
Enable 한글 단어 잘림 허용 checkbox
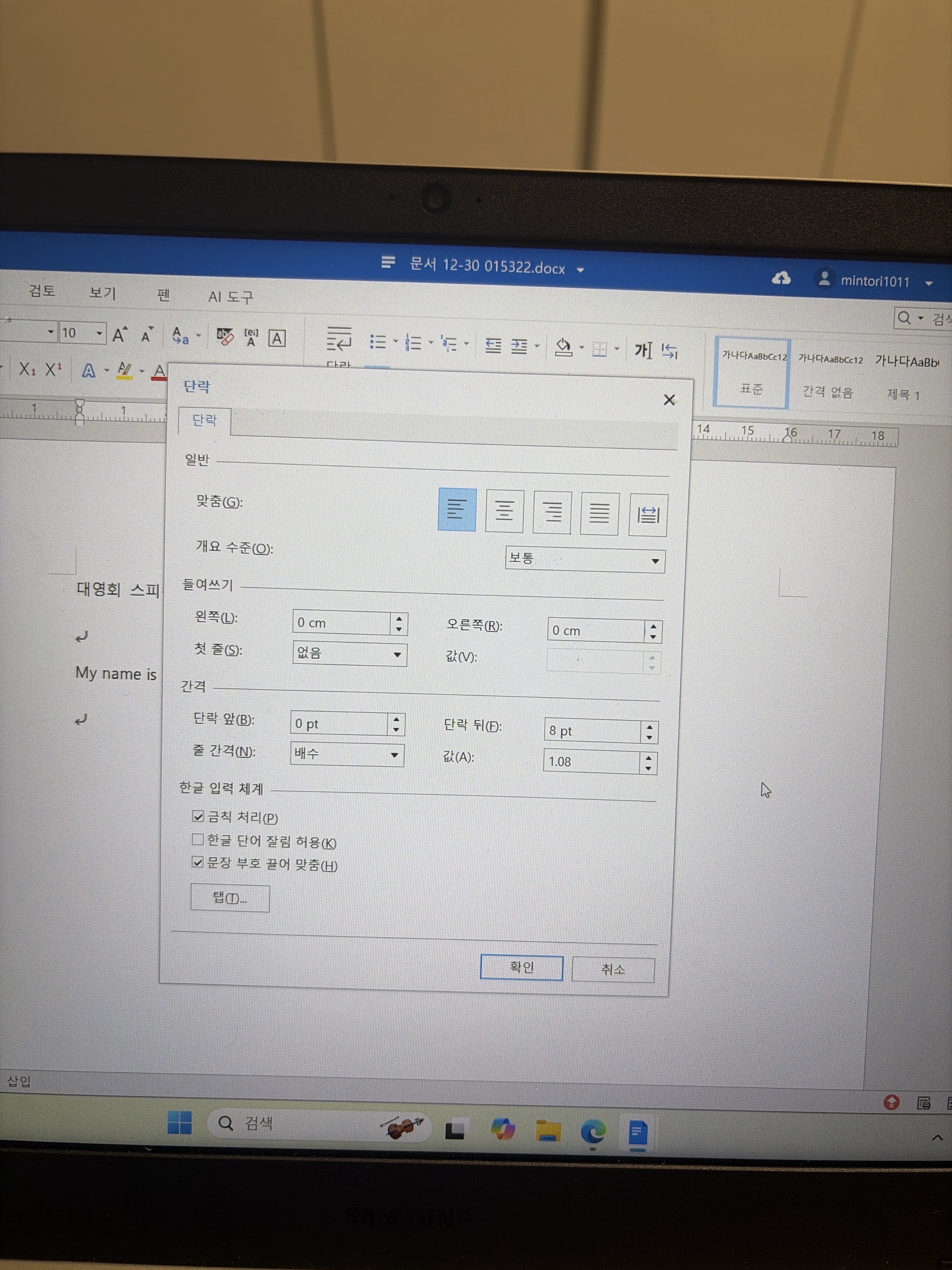pos(198,840)
